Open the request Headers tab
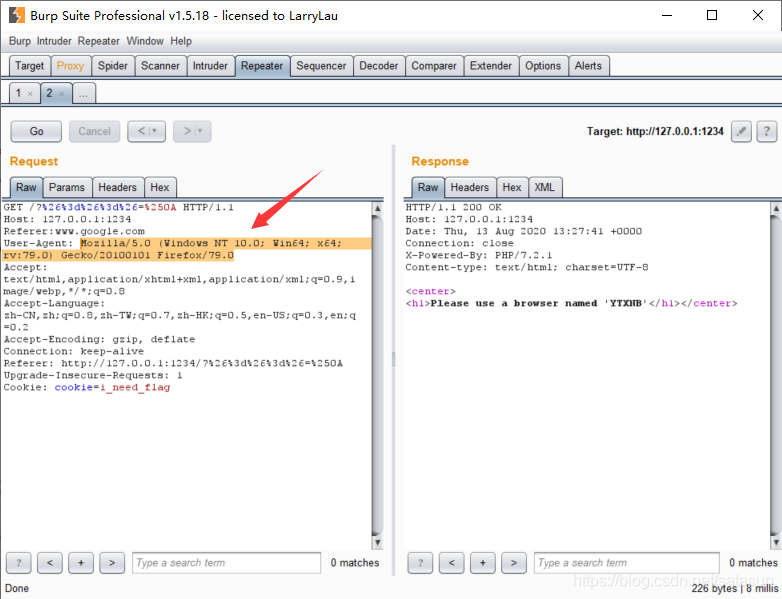 [x=117, y=188]
